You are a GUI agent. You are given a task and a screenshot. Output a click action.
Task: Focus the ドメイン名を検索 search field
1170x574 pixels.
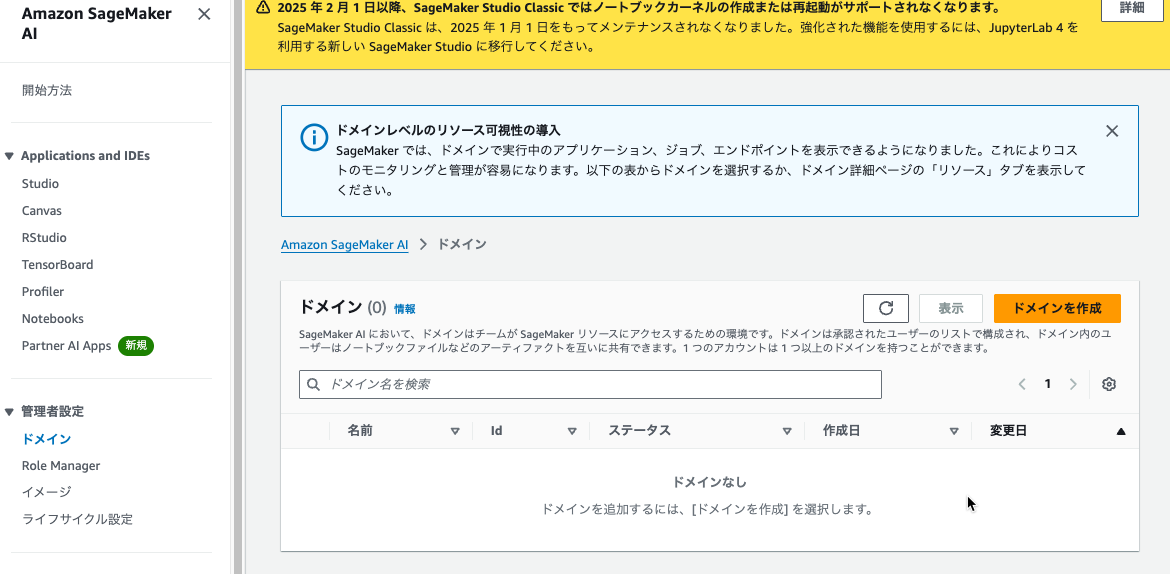590,384
